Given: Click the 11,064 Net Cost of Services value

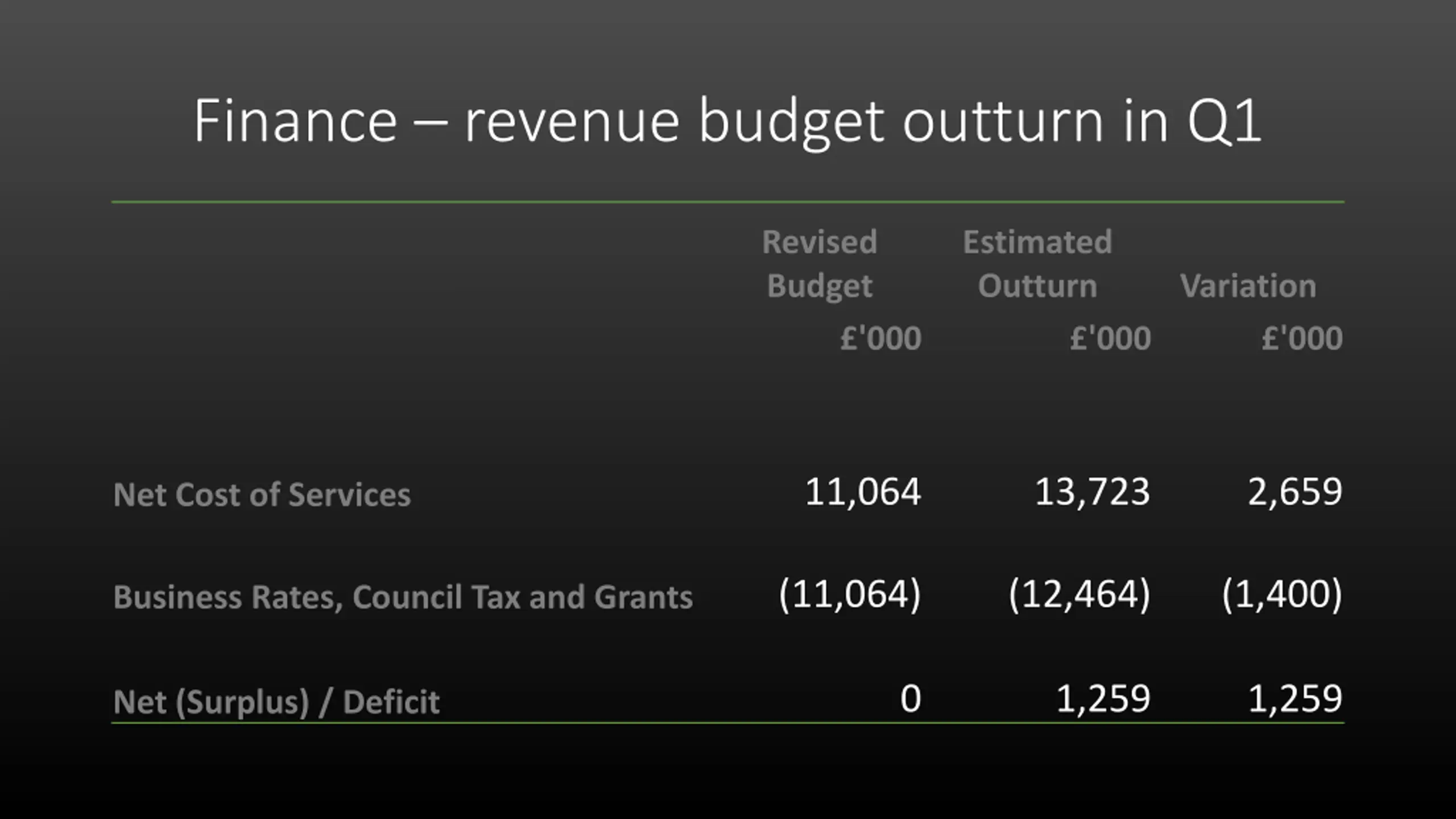Looking at the screenshot, I should pos(863,492).
